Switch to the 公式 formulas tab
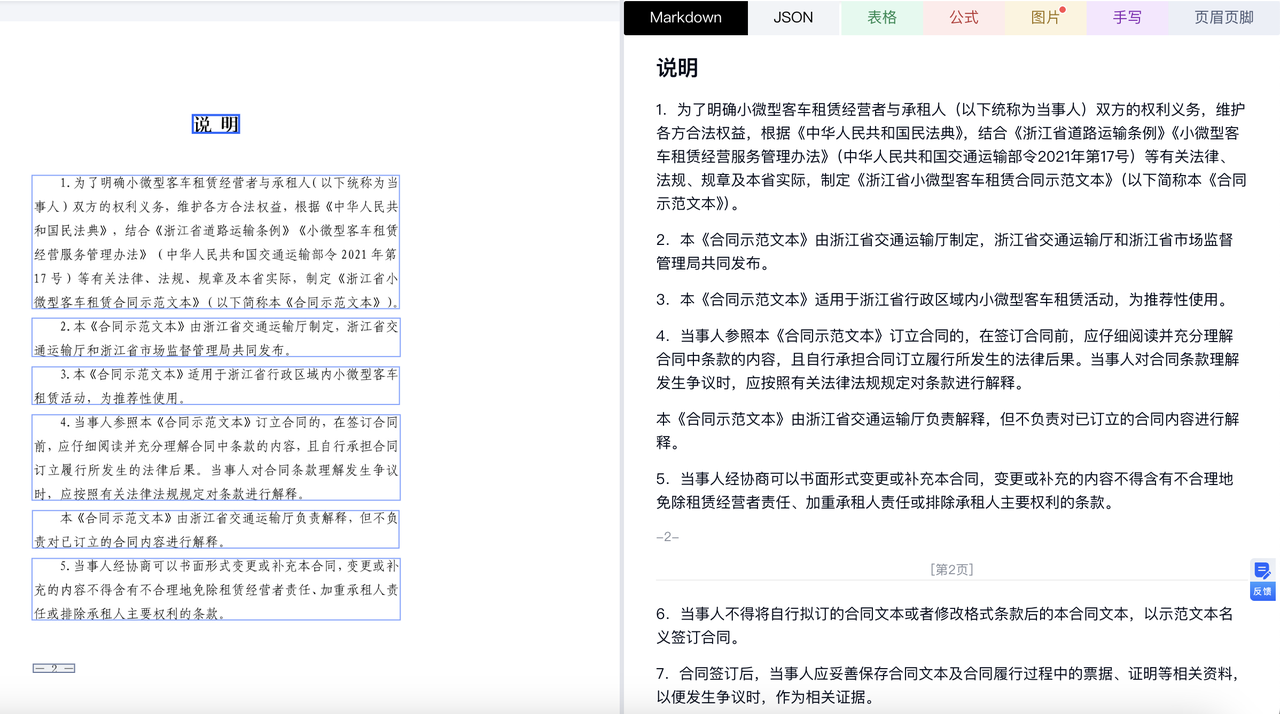1280x714 pixels. click(964, 17)
